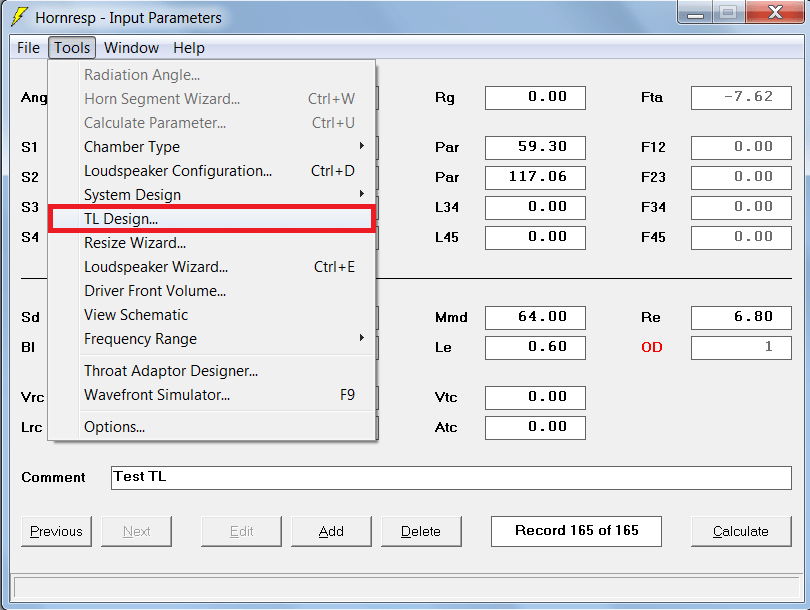Click the red OD label

click(652, 347)
